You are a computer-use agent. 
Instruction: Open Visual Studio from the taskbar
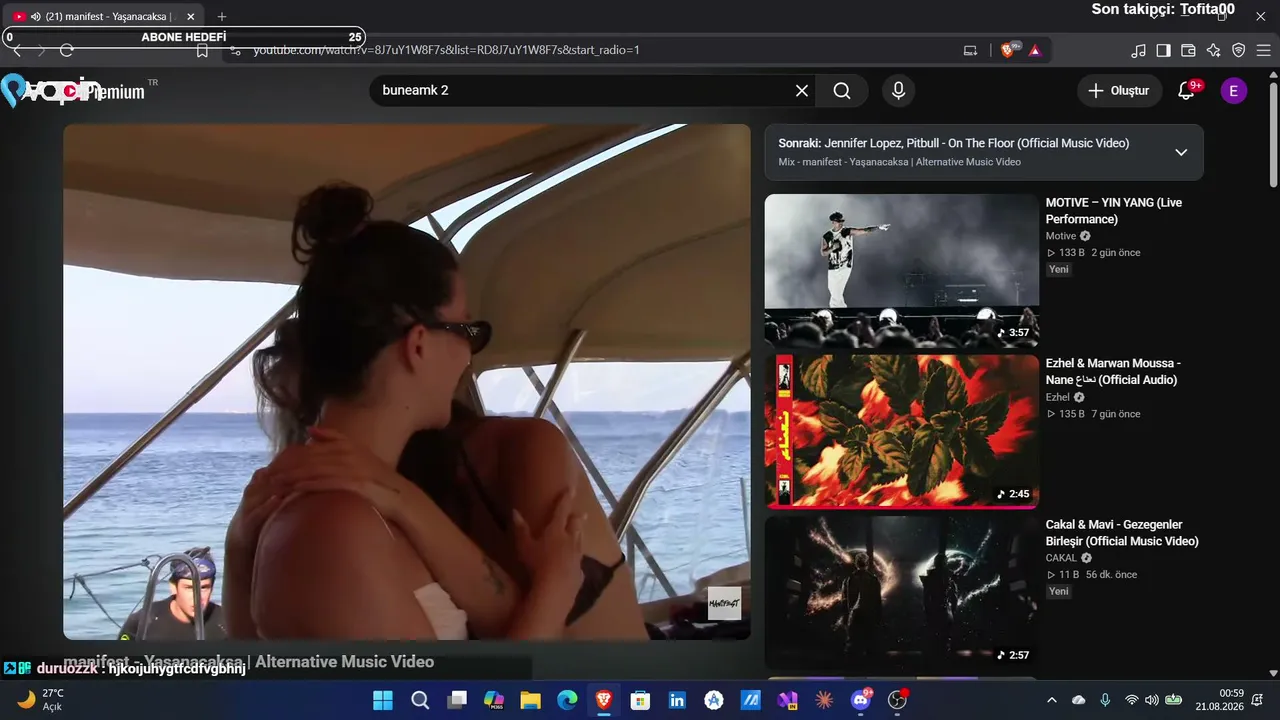pyautogui.click(x=787, y=700)
